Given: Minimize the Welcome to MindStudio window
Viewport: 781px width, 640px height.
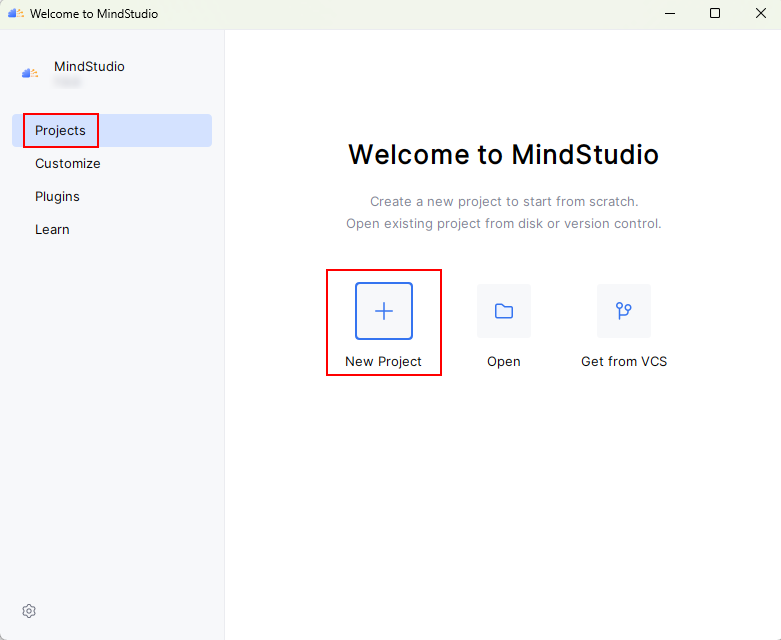Looking at the screenshot, I should [670, 13].
